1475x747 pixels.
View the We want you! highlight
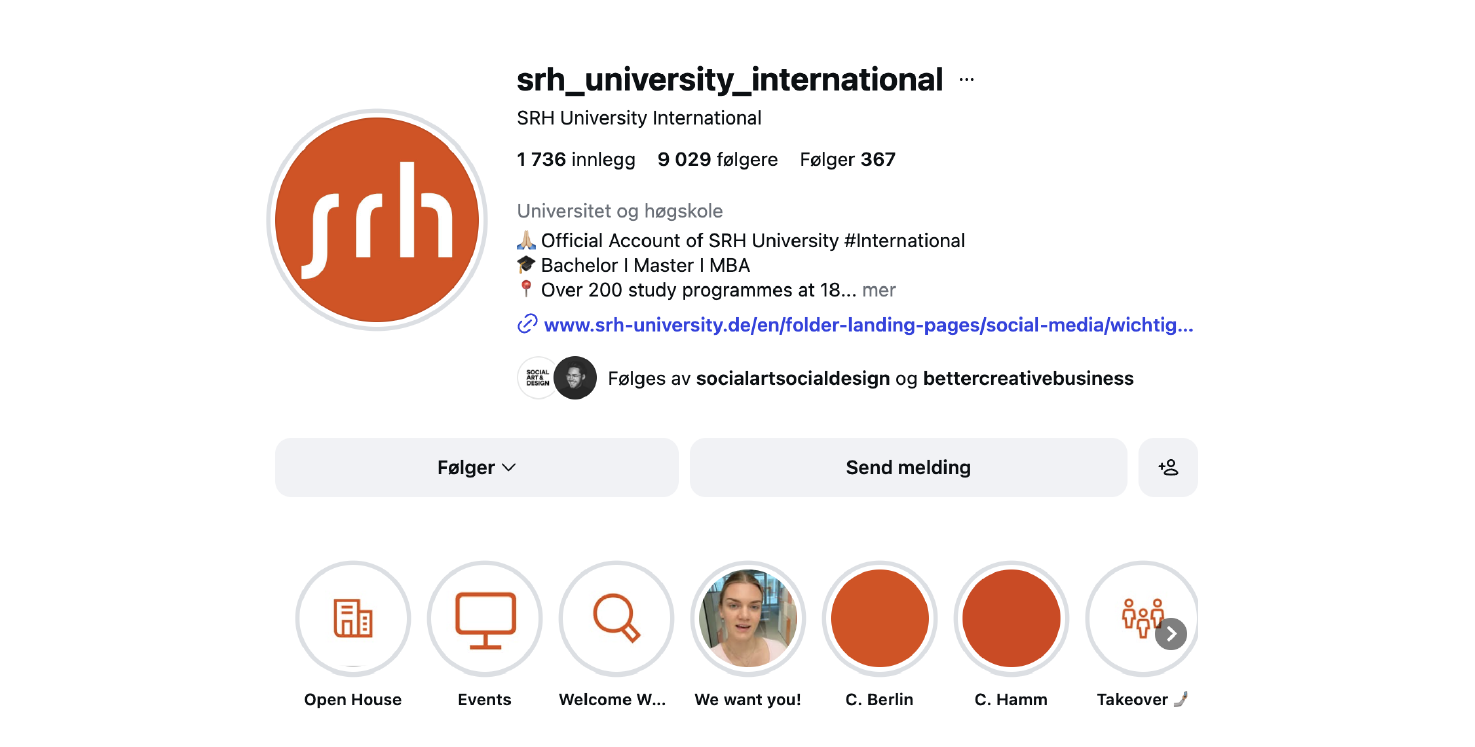click(x=748, y=619)
